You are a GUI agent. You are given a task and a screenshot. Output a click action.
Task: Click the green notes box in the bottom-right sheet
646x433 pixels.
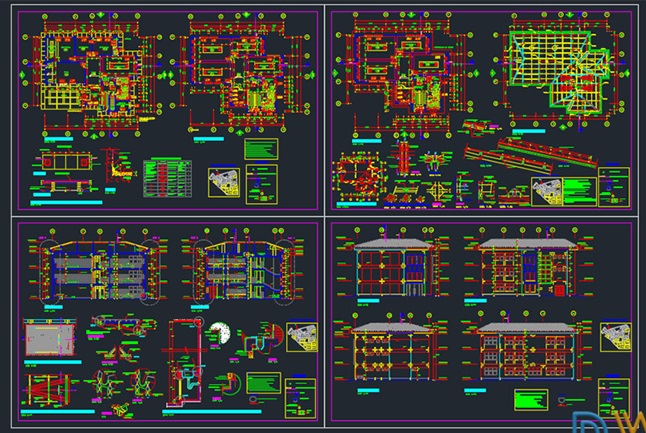531,400
